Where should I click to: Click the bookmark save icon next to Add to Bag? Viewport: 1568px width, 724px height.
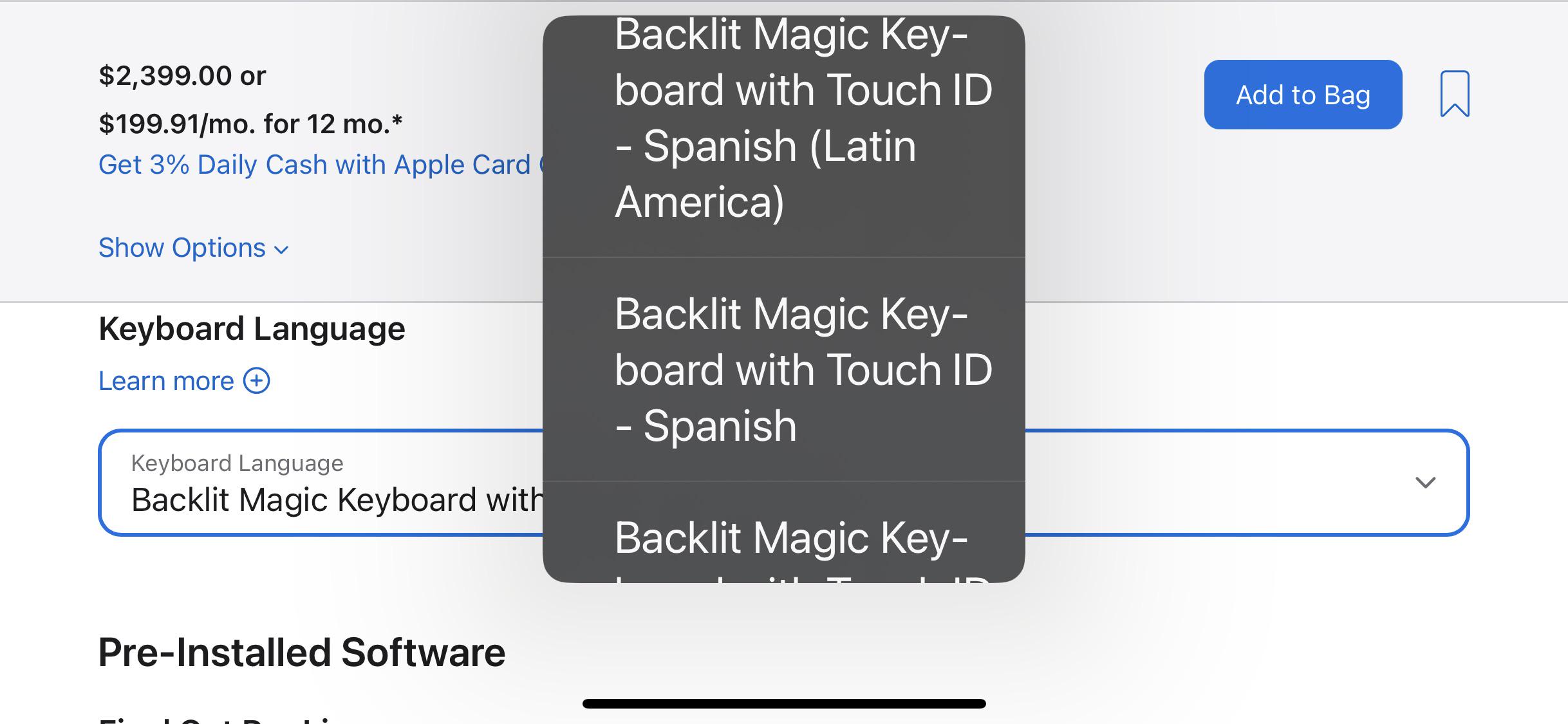(x=1456, y=94)
